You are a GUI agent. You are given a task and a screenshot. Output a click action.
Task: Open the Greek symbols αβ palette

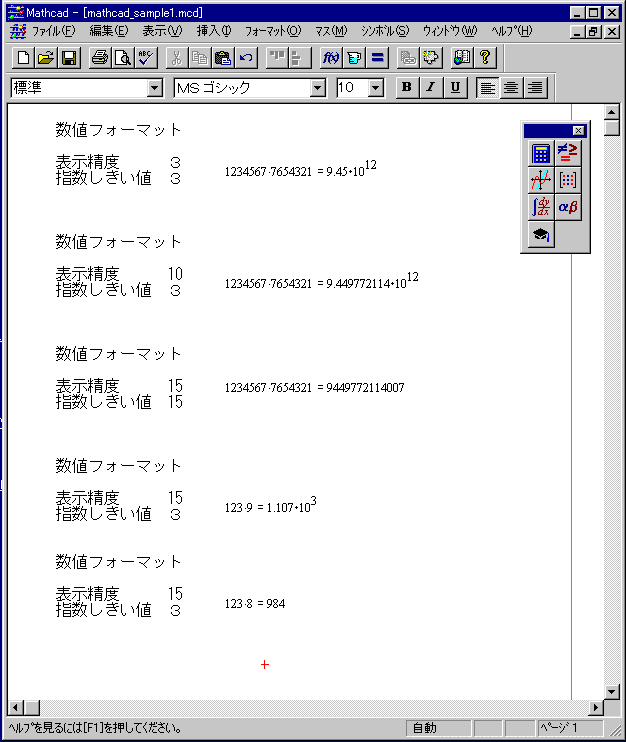pos(568,207)
